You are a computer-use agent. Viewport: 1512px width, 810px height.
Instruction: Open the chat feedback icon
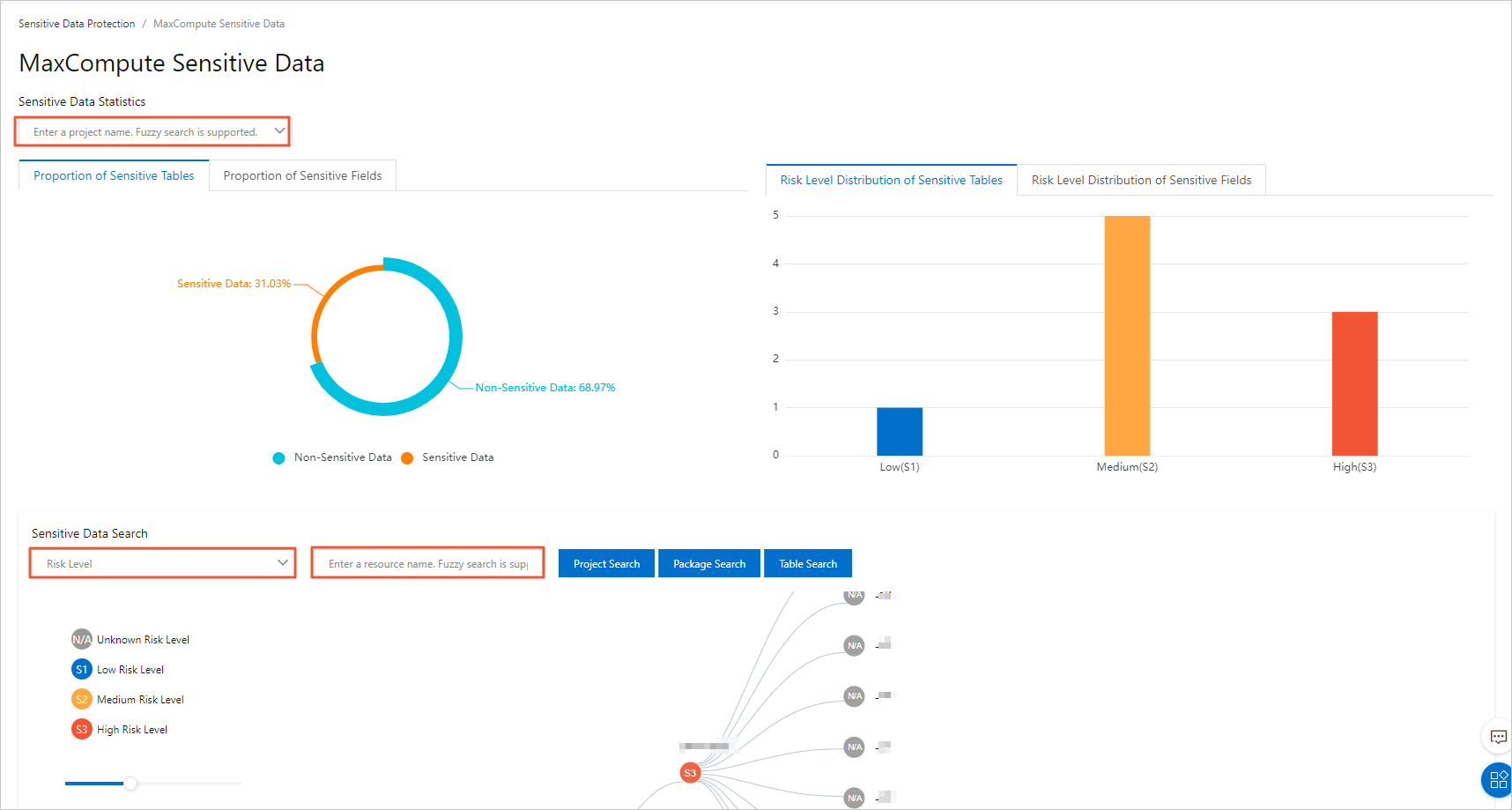tap(1498, 737)
